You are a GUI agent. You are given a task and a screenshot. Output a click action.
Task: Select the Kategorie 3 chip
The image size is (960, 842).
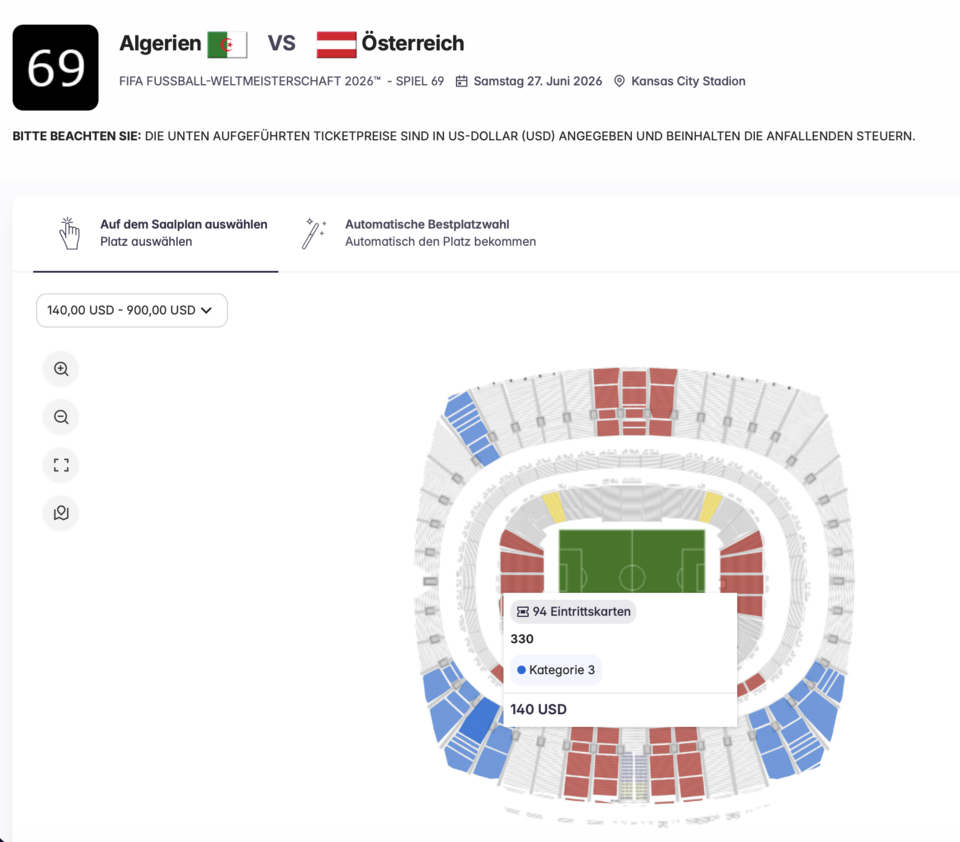[x=555, y=670]
